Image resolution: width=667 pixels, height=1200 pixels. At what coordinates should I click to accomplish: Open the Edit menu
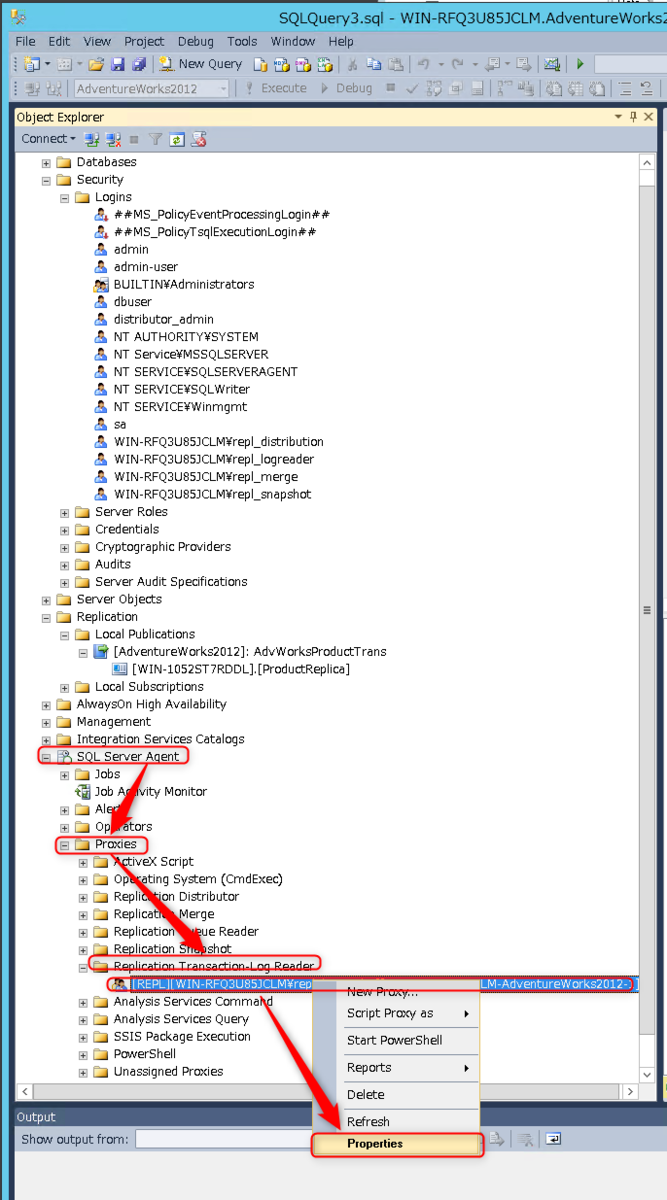[59, 41]
